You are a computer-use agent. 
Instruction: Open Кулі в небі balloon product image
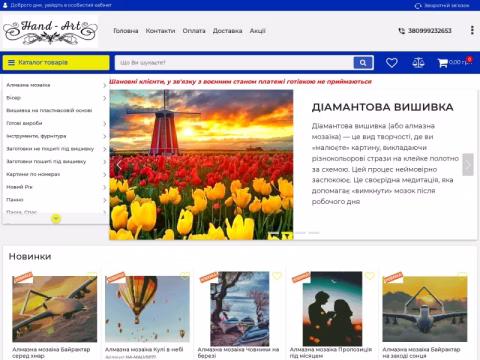pos(147,309)
